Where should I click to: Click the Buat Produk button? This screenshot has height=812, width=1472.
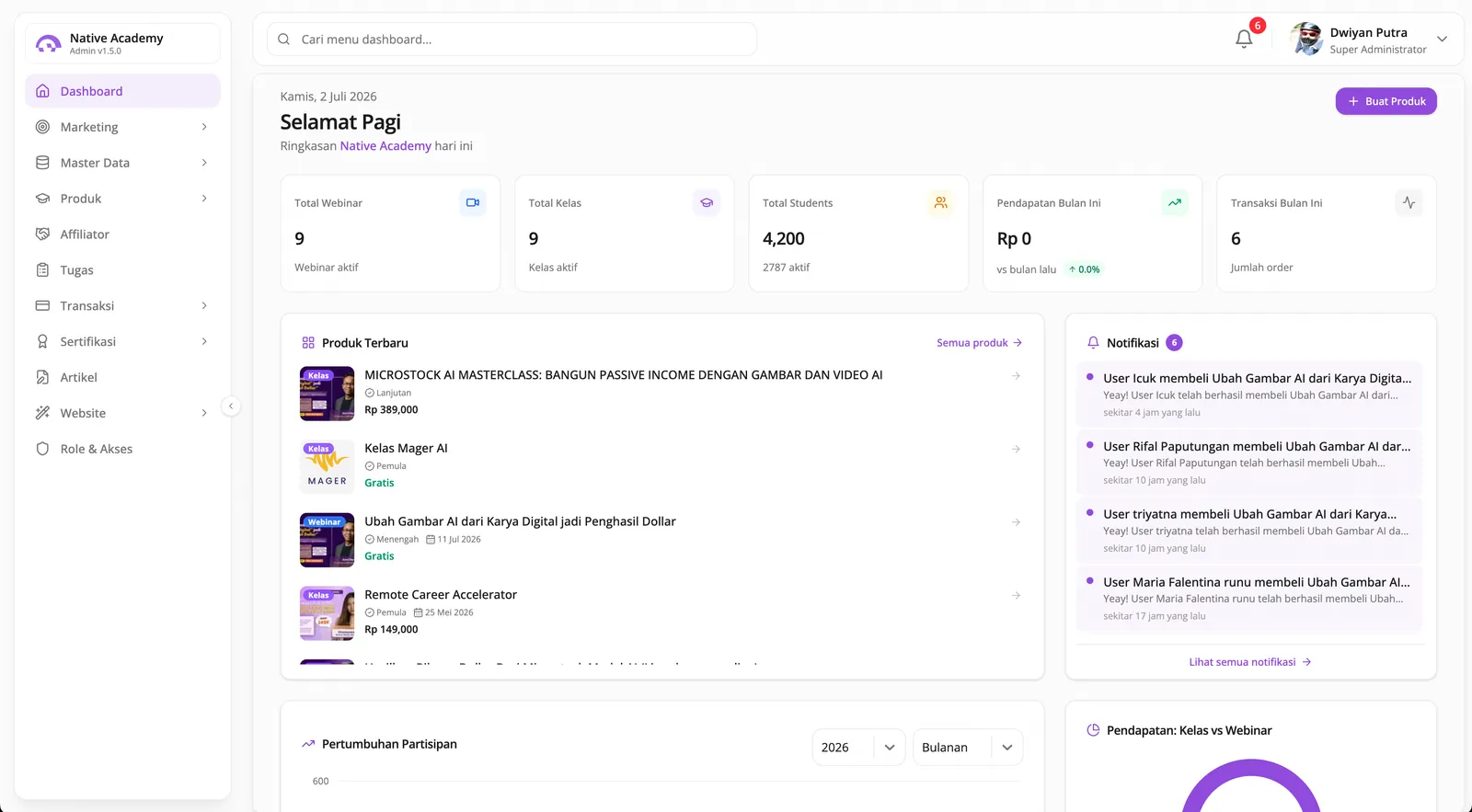(1386, 101)
